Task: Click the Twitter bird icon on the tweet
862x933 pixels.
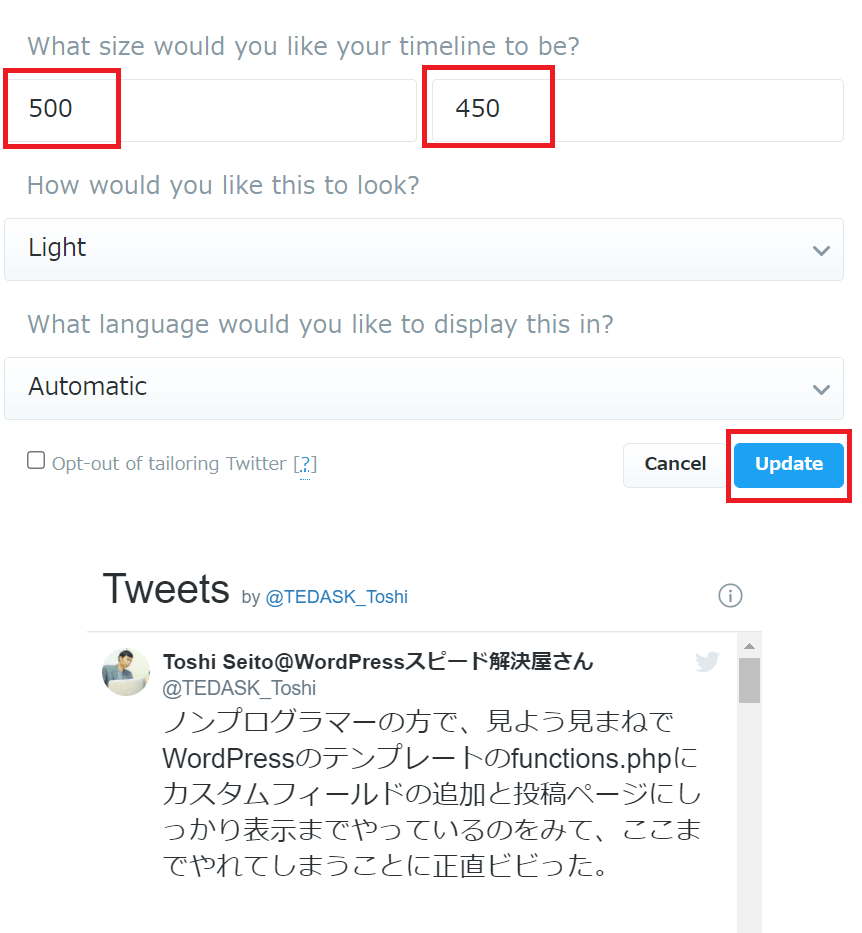Action: [x=707, y=661]
